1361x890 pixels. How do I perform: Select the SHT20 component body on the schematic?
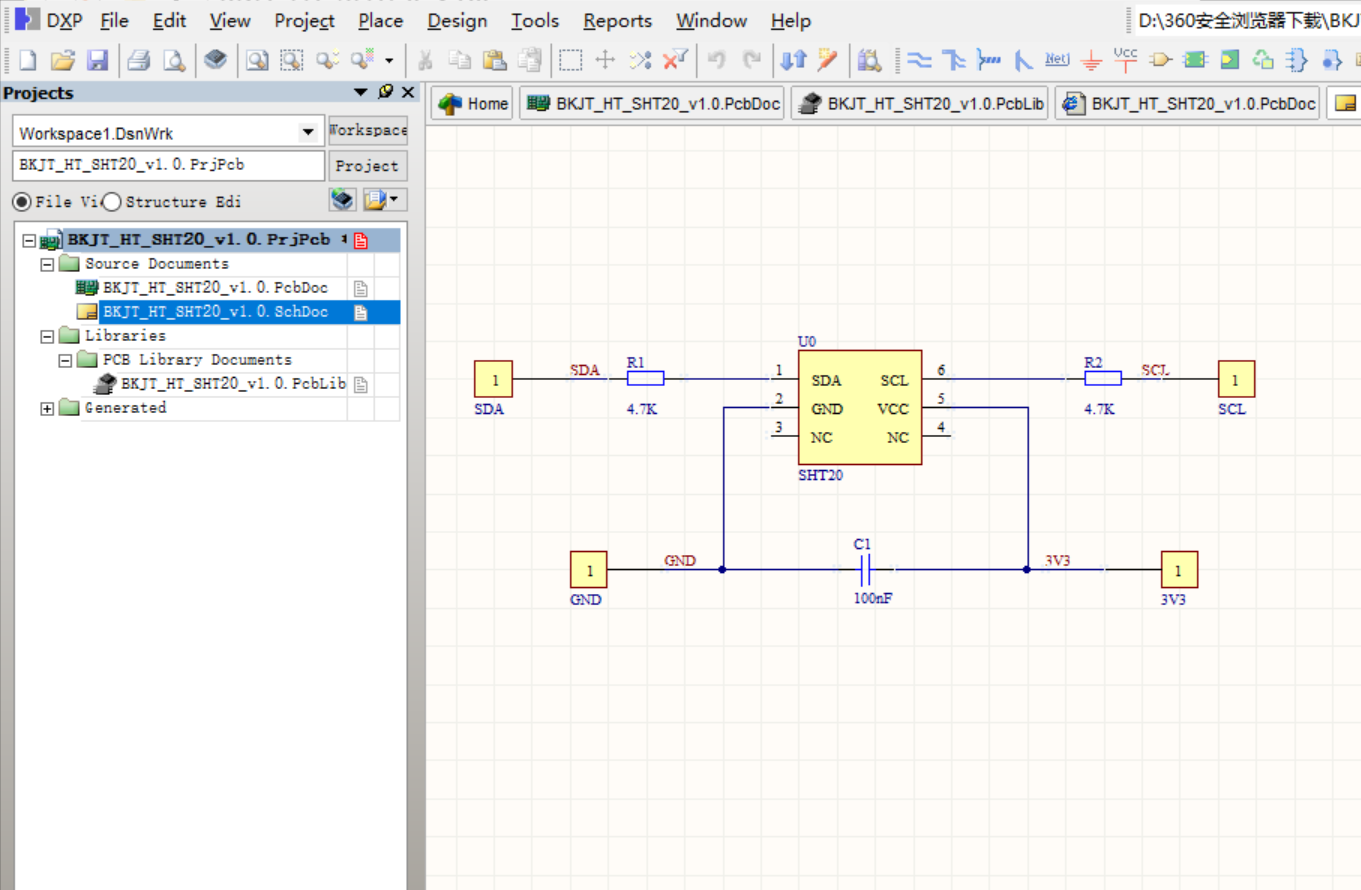pyautogui.click(x=859, y=407)
